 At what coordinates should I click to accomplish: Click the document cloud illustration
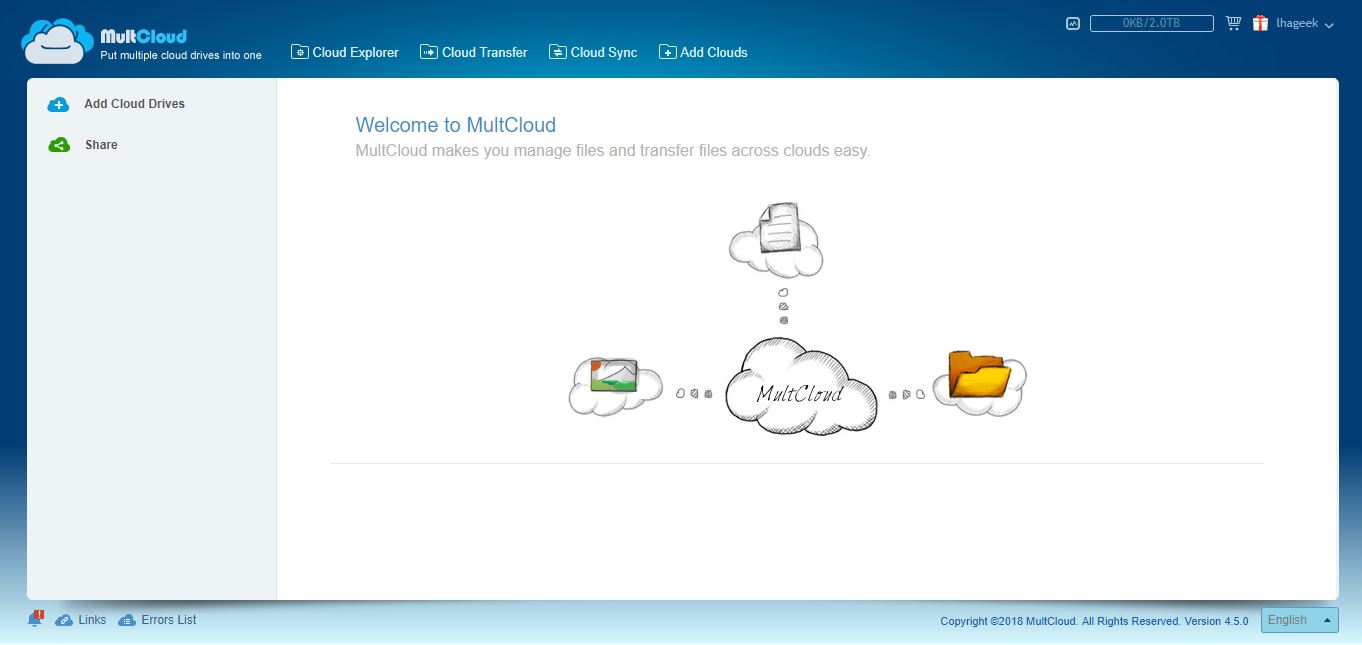point(776,239)
